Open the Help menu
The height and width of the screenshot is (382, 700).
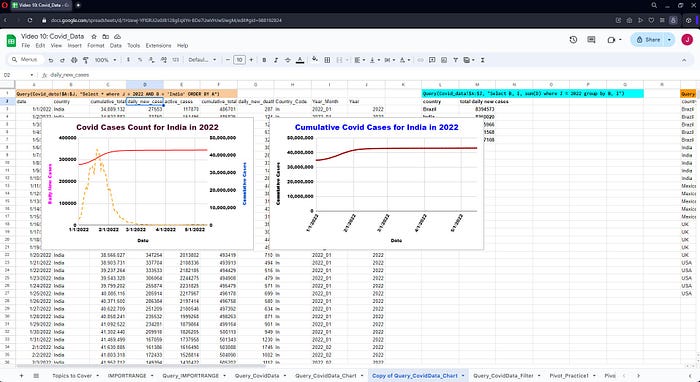pos(183,46)
